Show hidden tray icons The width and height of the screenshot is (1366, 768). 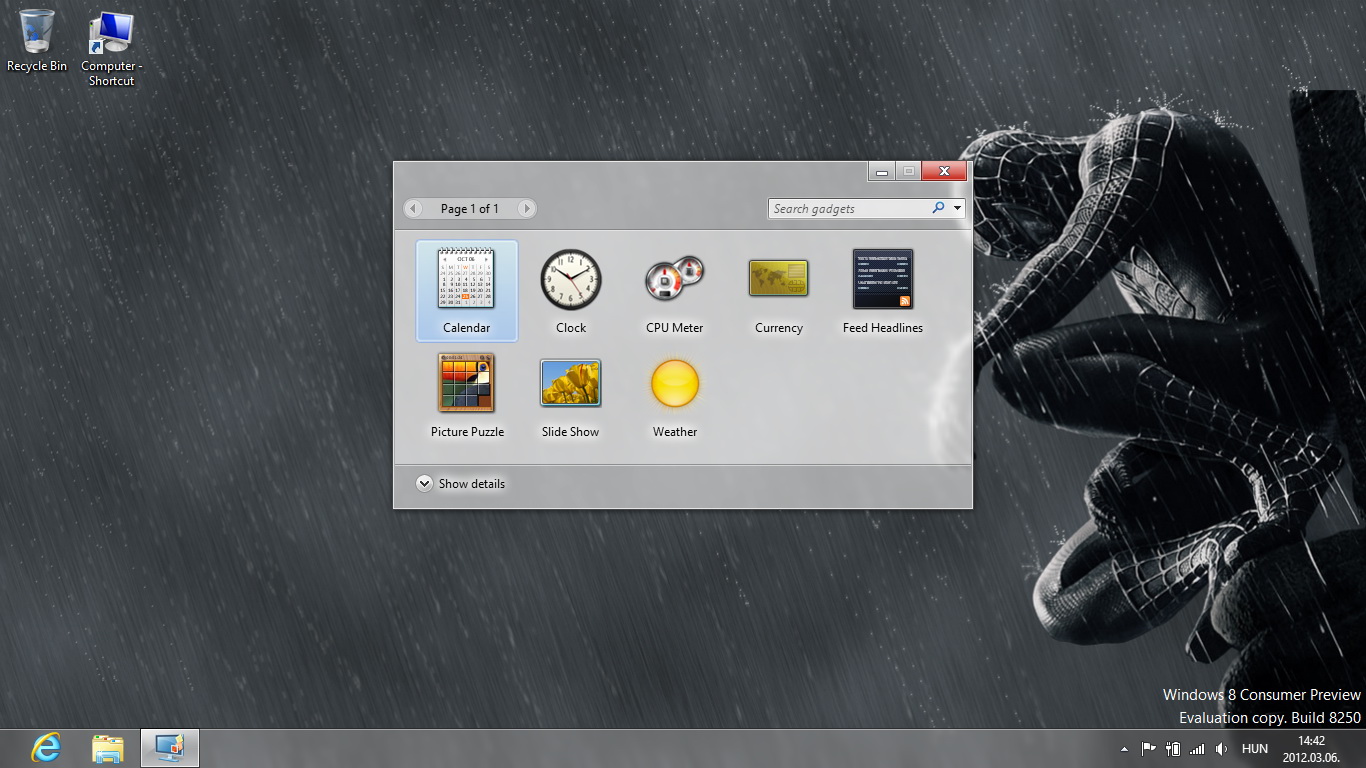[1124, 748]
